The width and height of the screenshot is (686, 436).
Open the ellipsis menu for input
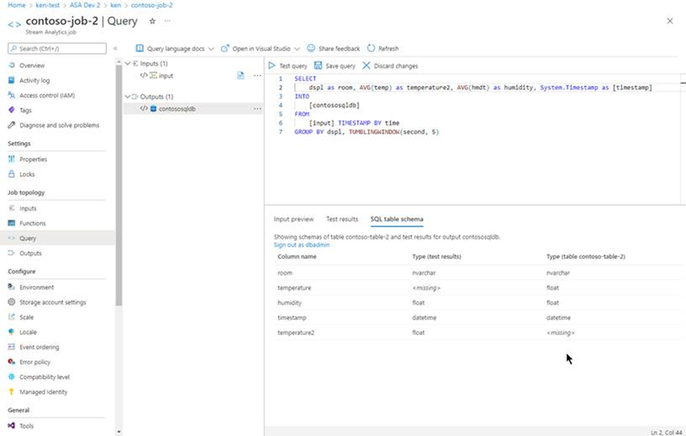257,75
